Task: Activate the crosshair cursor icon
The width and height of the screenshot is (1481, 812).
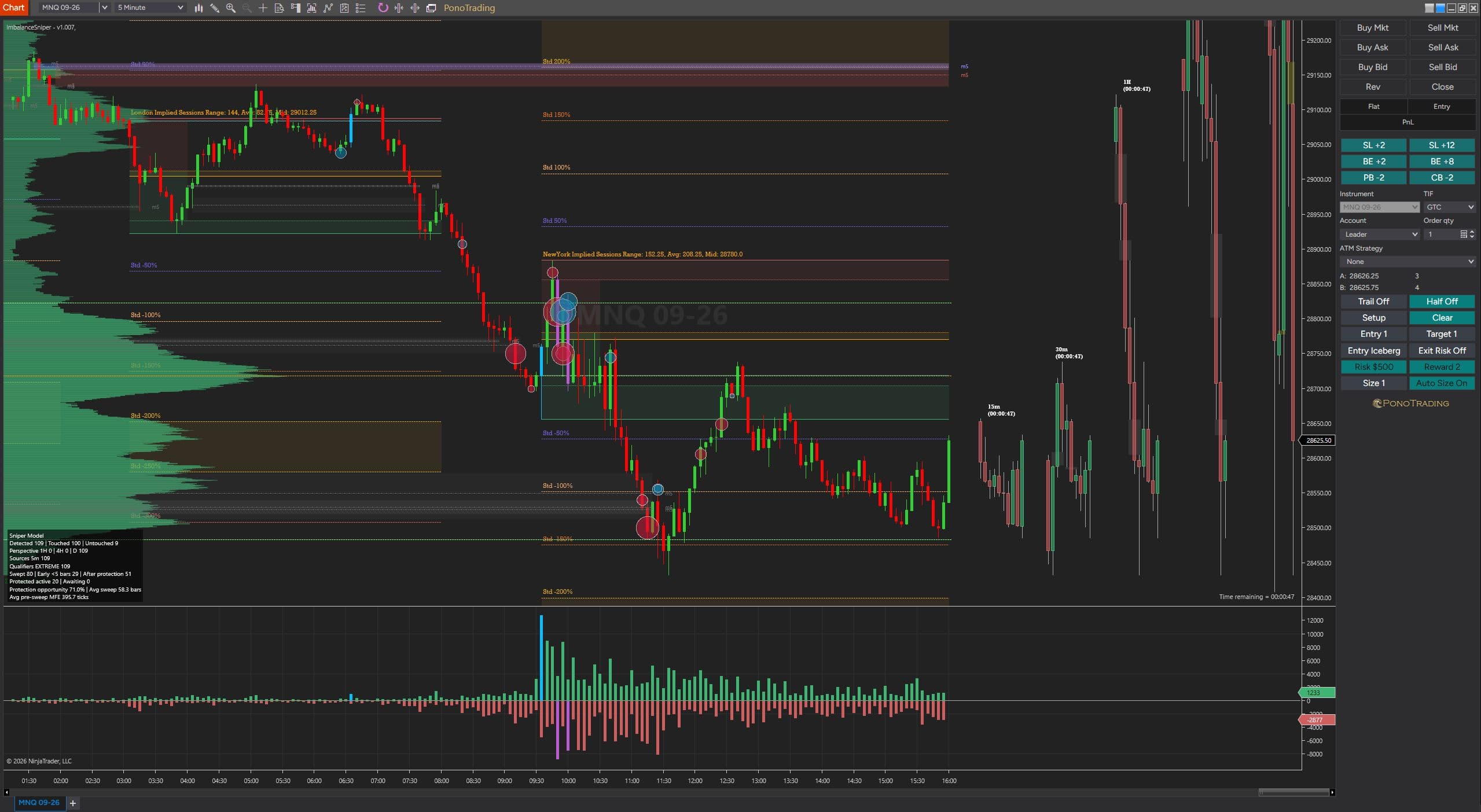Action: click(x=263, y=8)
